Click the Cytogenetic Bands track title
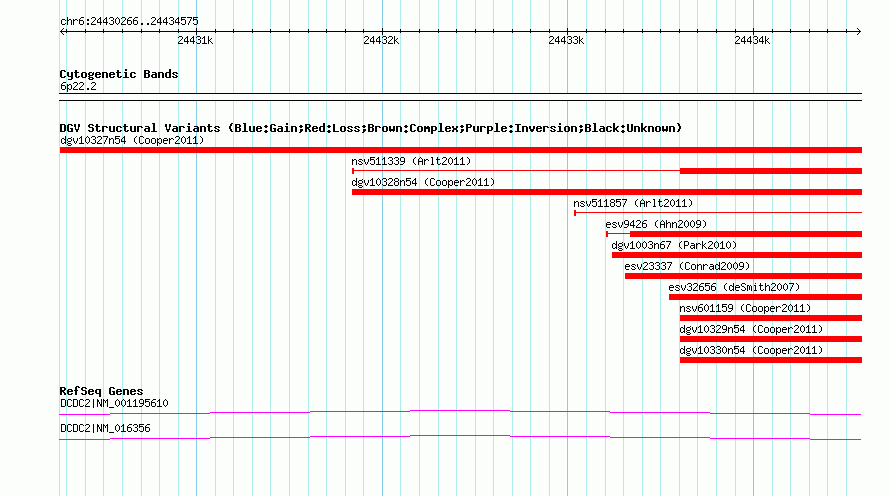This screenshot has width=890, height=496. coord(119,74)
